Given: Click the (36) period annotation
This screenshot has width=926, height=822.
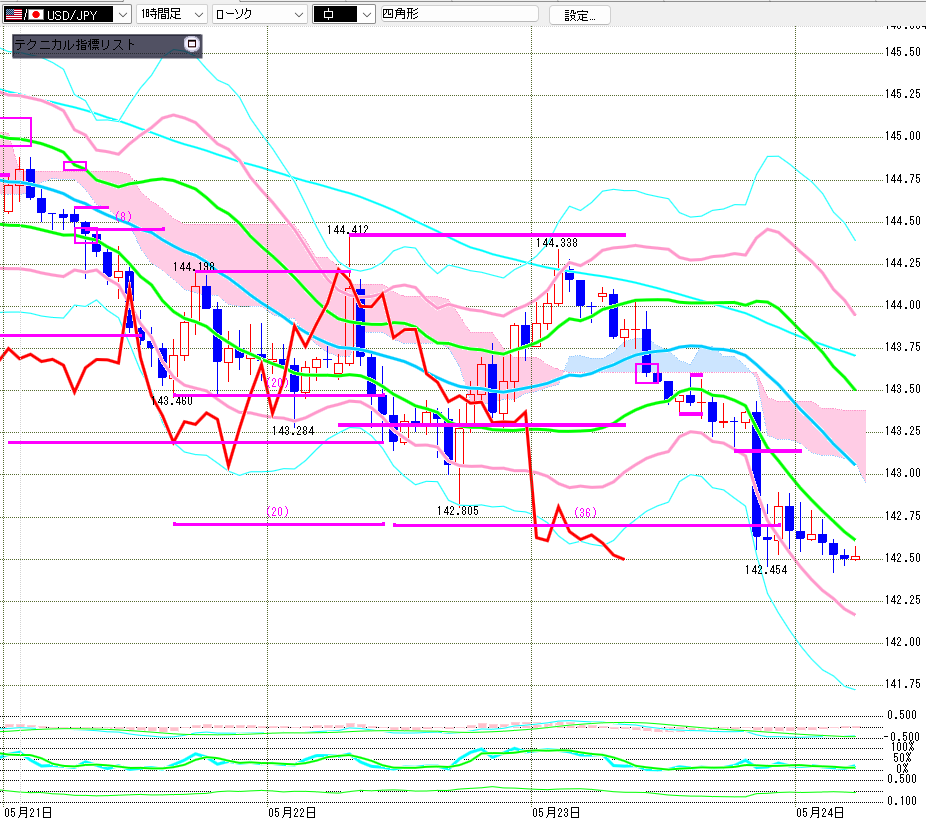Looking at the screenshot, I should tap(585, 512).
